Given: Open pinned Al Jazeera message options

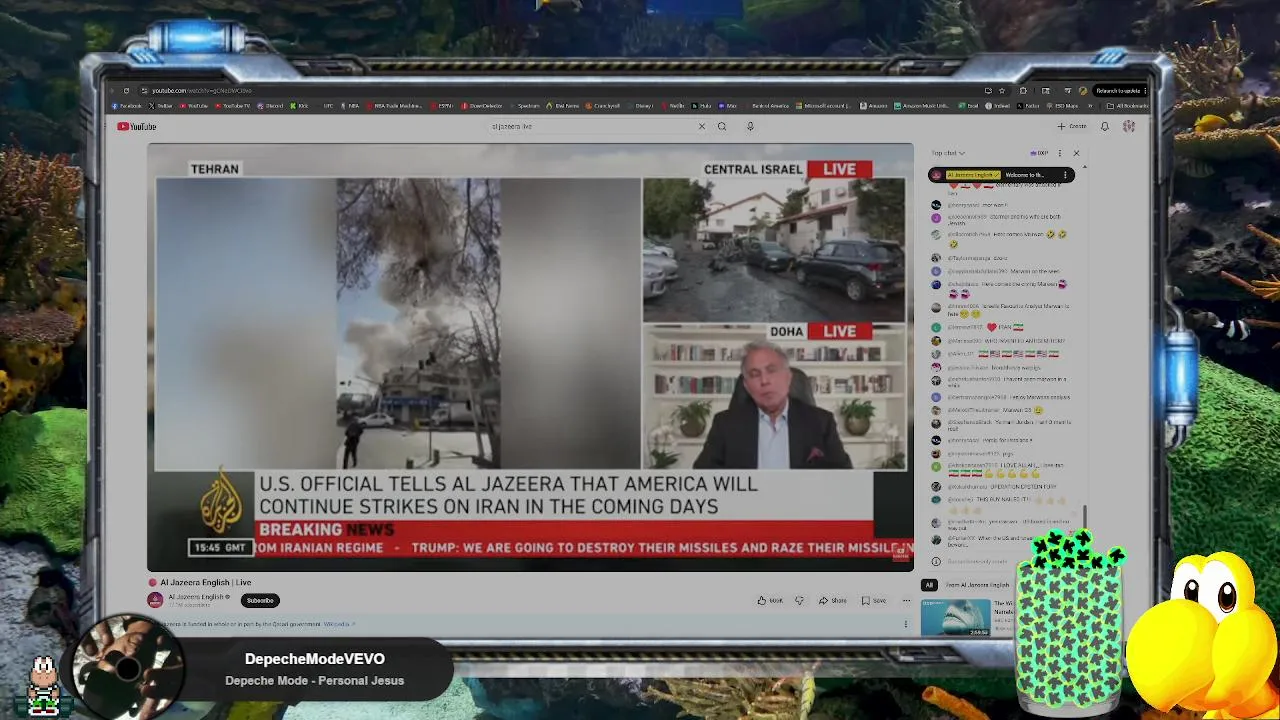Looking at the screenshot, I should pos(1066,175).
